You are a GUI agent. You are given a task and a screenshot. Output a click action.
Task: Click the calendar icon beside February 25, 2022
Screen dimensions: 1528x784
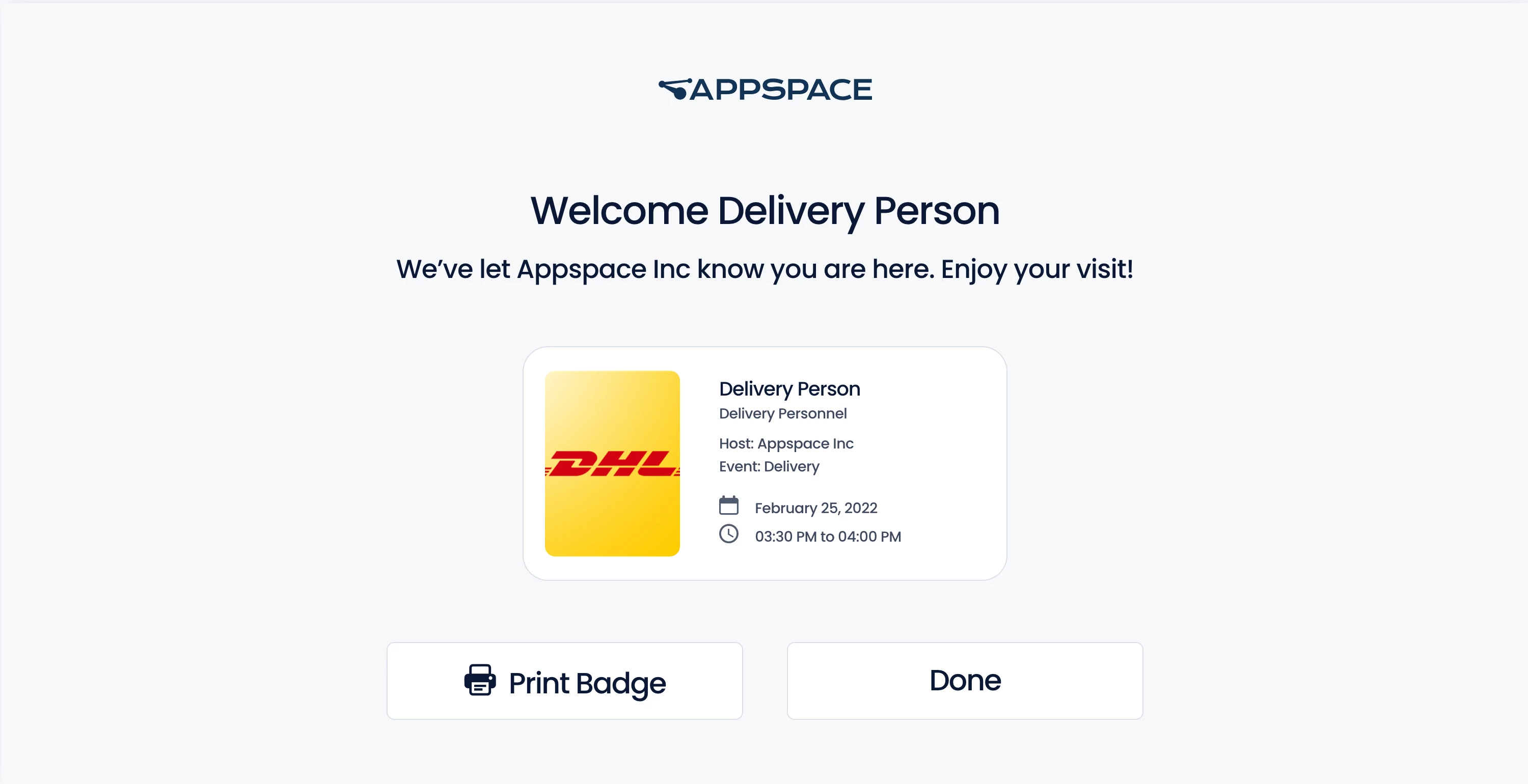pos(728,505)
